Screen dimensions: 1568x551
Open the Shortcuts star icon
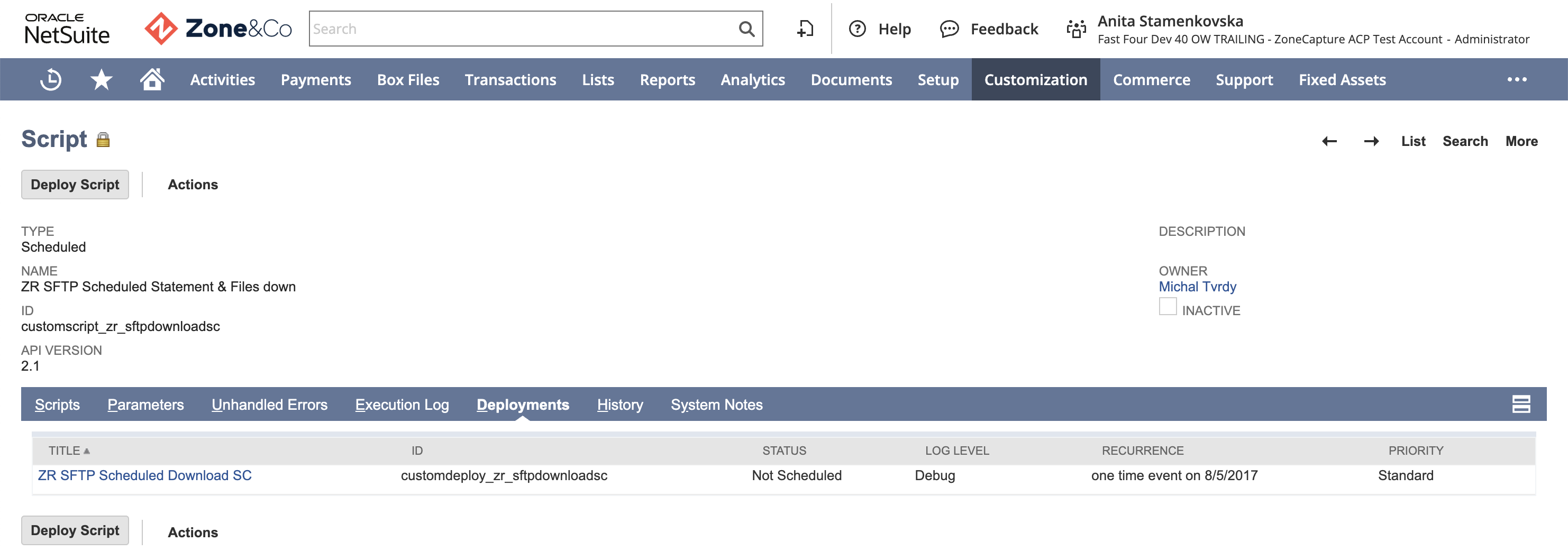101,80
